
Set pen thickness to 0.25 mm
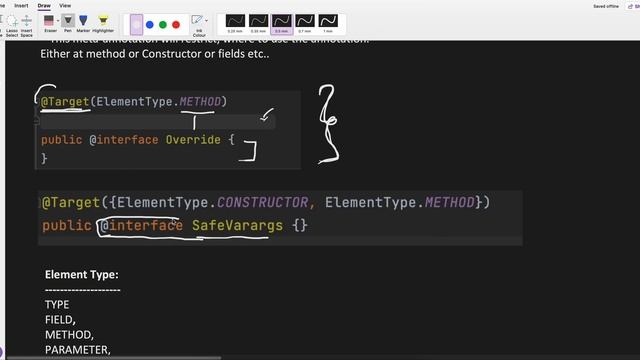(235, 24)
